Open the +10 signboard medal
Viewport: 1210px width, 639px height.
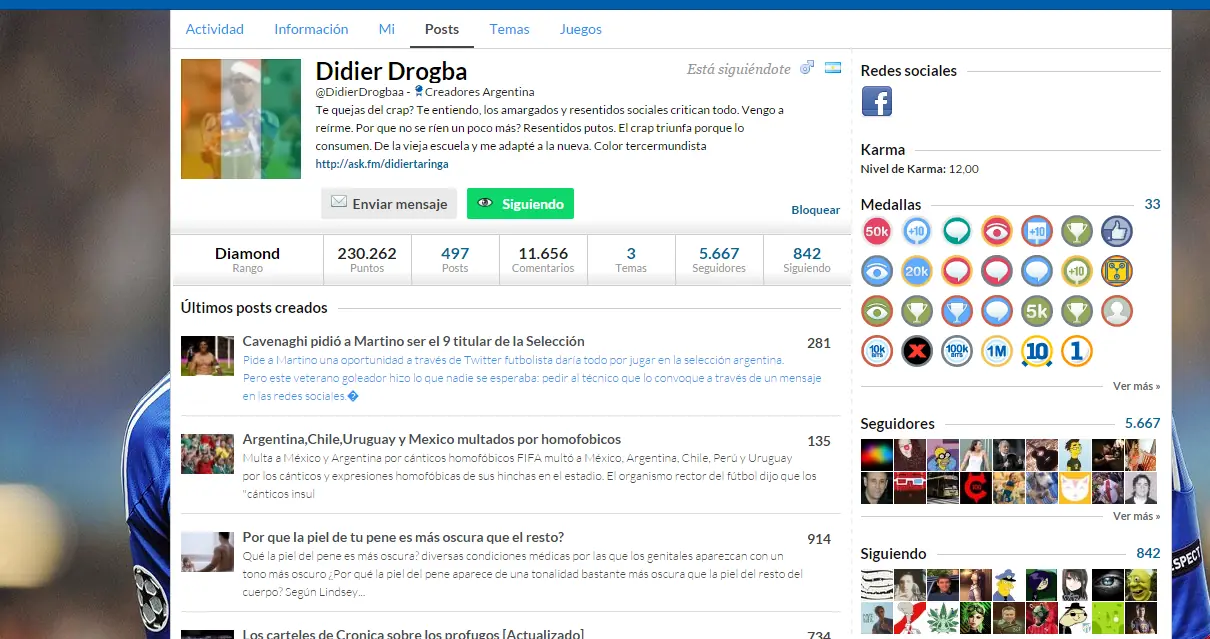pos(1037,231)
